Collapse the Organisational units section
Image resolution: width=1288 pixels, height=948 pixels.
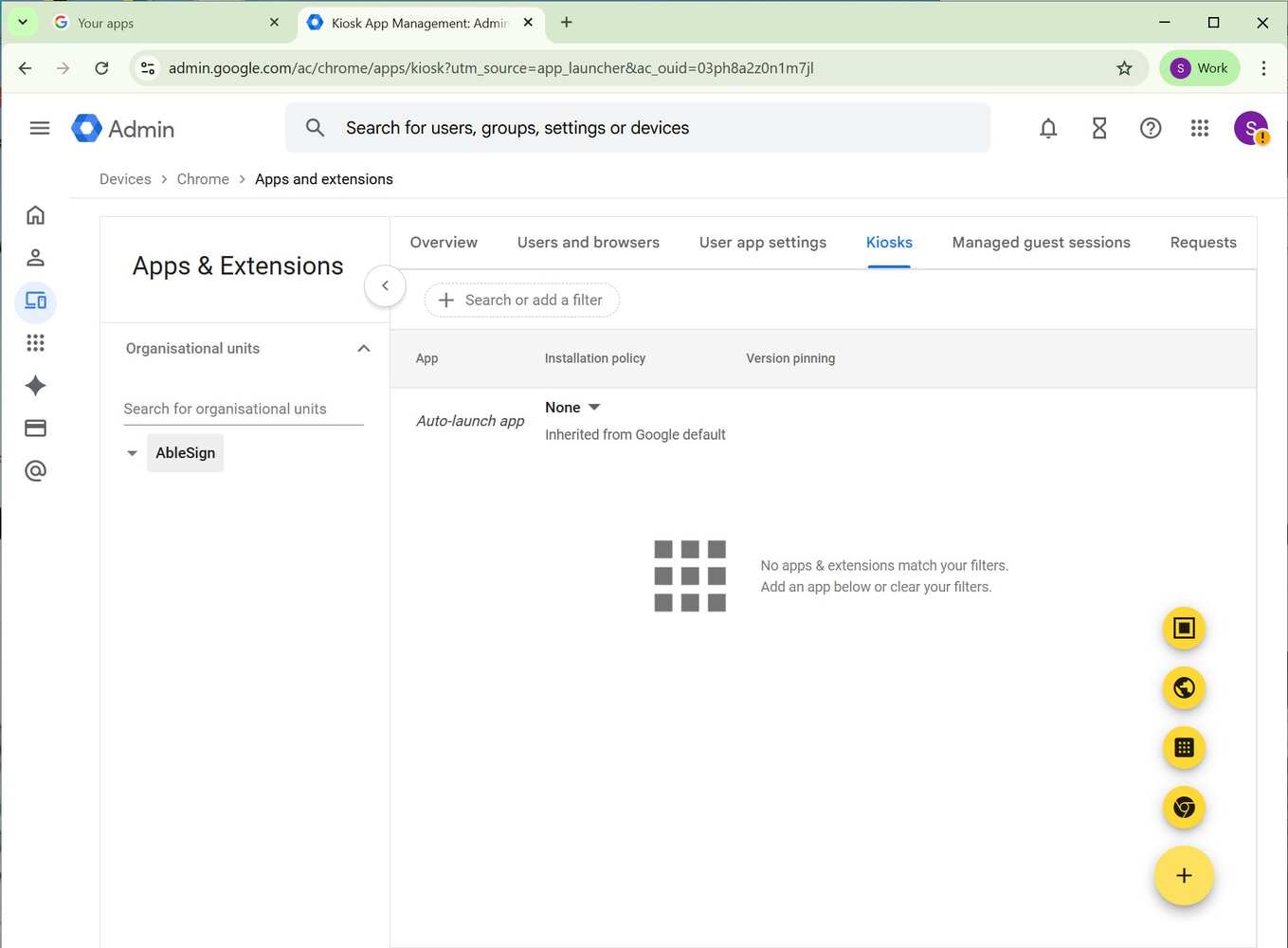pos(363,349)
